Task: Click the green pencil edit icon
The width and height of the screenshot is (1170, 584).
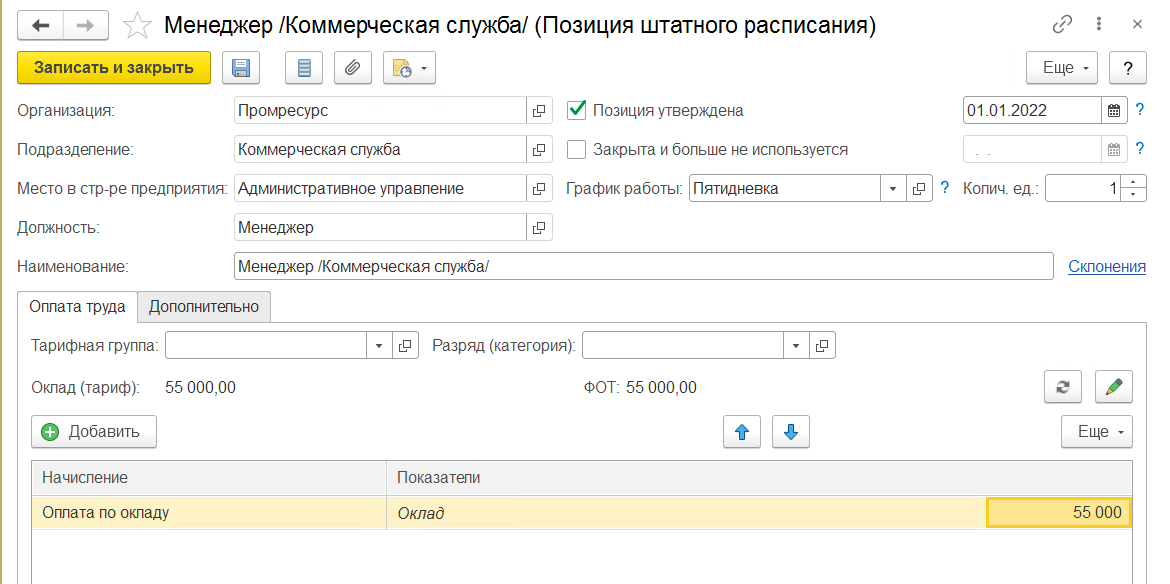Action: tap(1113, 387)
